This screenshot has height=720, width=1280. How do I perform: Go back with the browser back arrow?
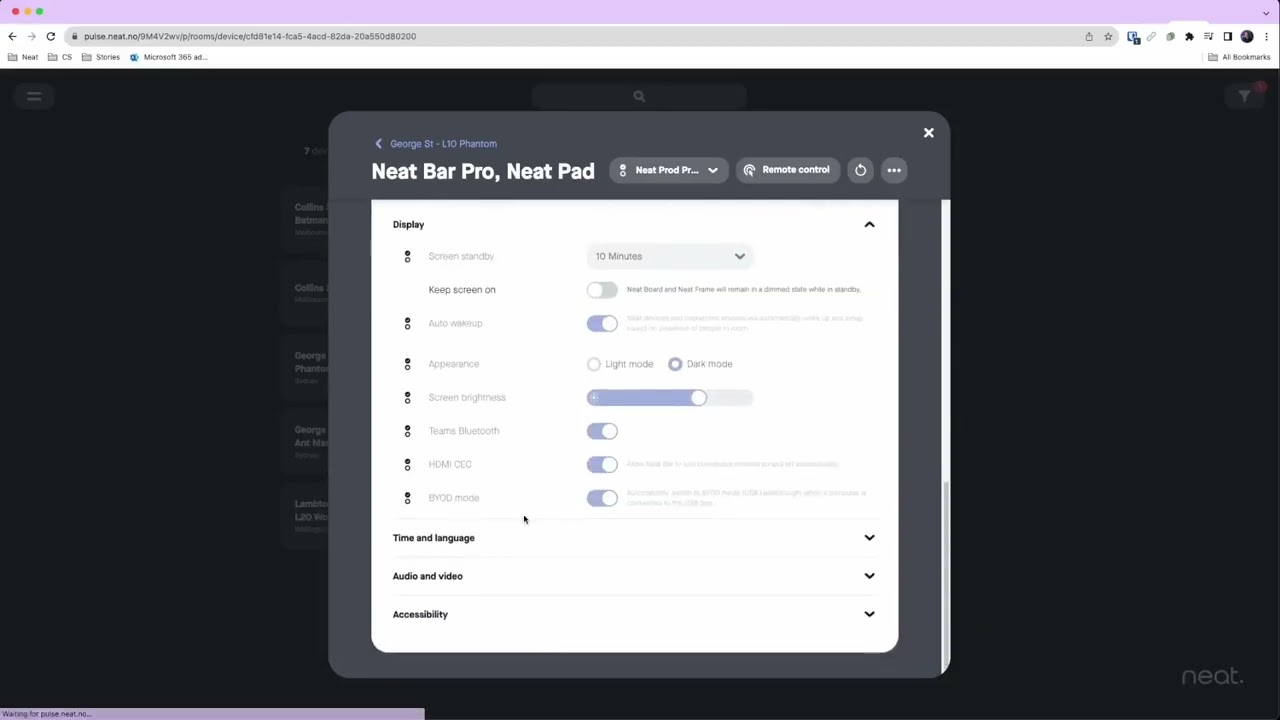tap(12, 36)
